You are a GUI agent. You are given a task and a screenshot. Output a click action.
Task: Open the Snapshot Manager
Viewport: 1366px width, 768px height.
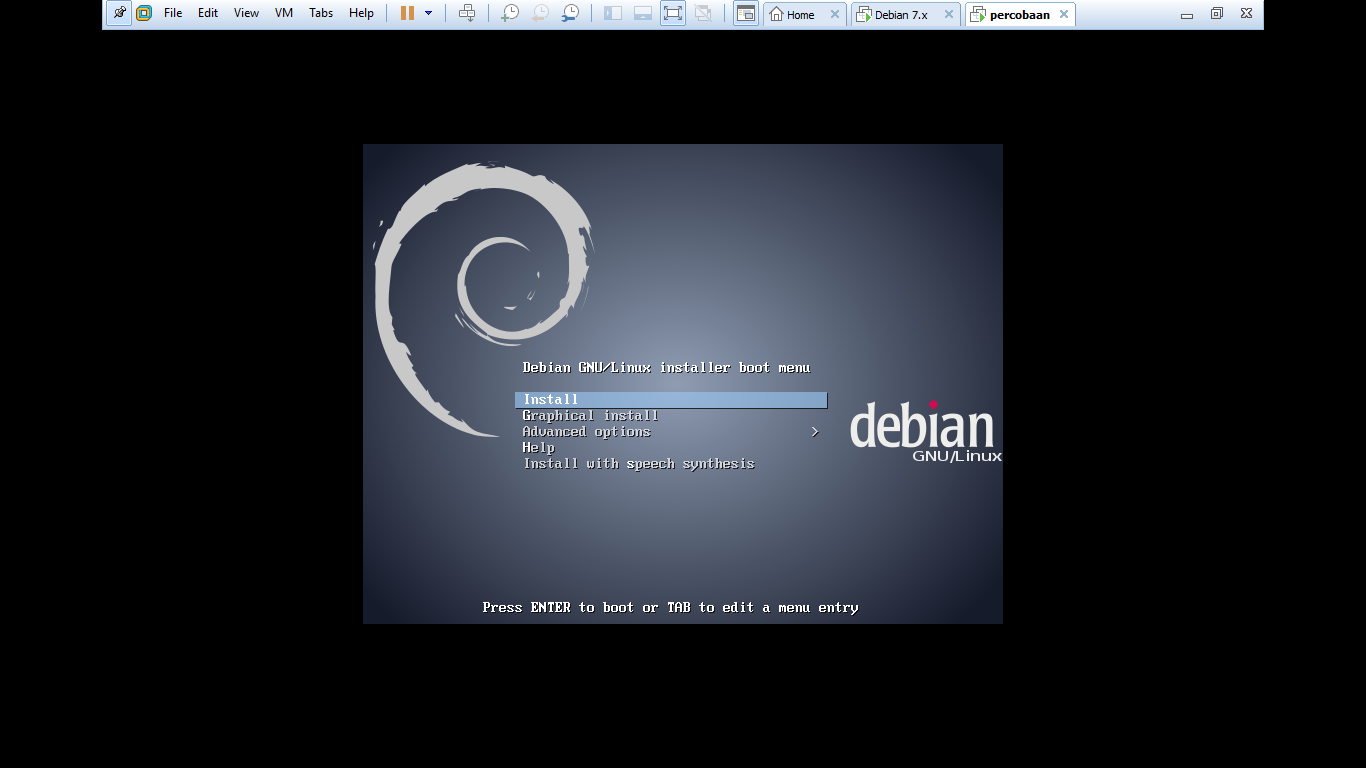click(570, 13)
